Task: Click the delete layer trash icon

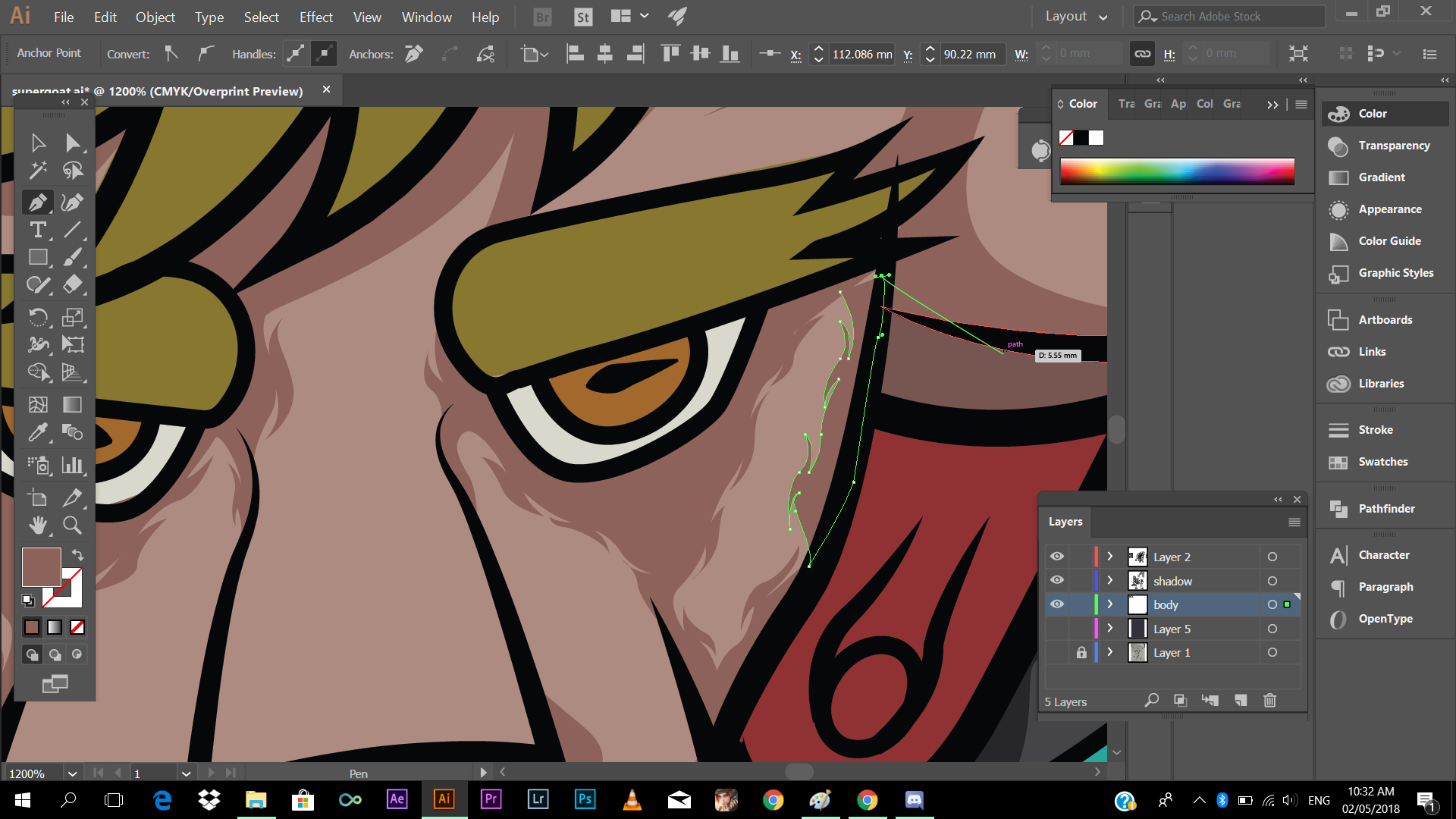Action: (x=1269, y=701)
